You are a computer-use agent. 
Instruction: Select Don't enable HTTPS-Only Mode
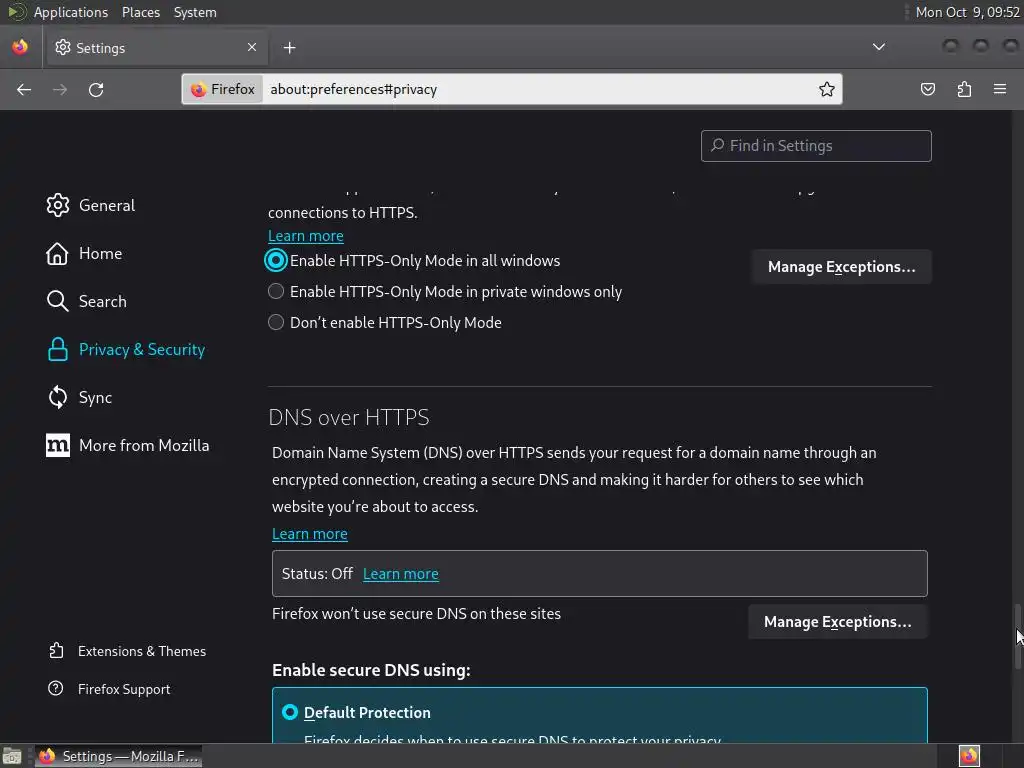pyautogui.click(x=276, y=323)
